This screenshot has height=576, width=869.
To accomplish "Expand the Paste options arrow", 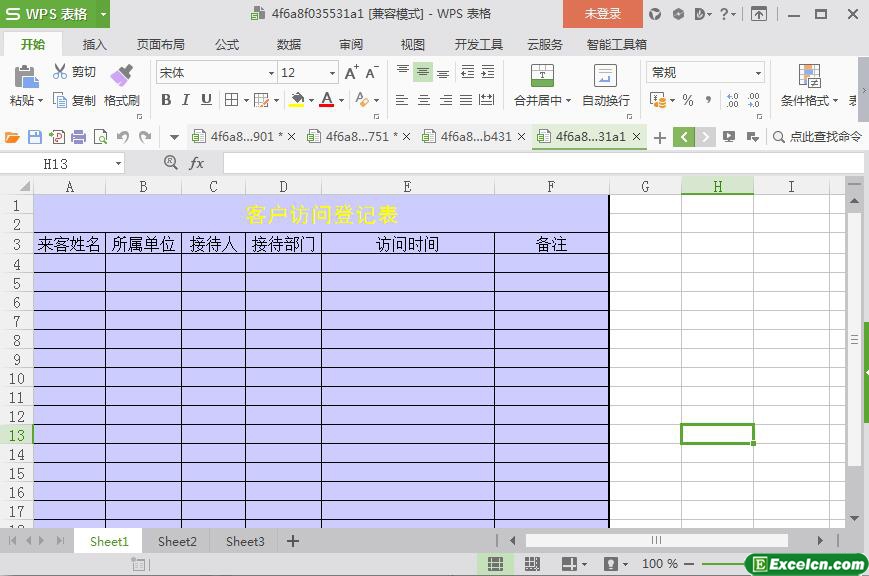I will click(40, 101).
